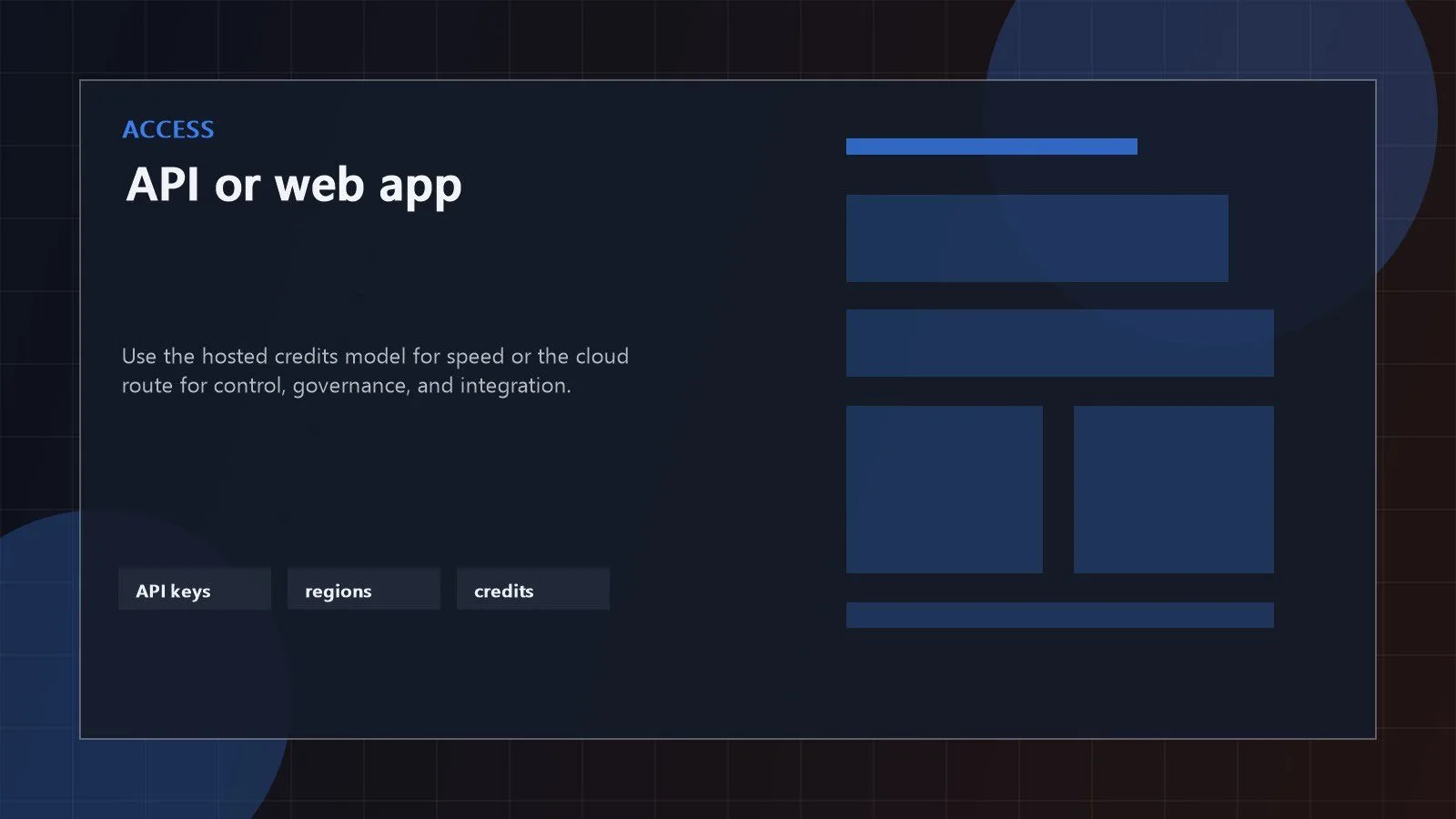The height and width of the screenshot is (819, 1456).
Task: Click the "API or web app" heading
Action: (294, 186)
